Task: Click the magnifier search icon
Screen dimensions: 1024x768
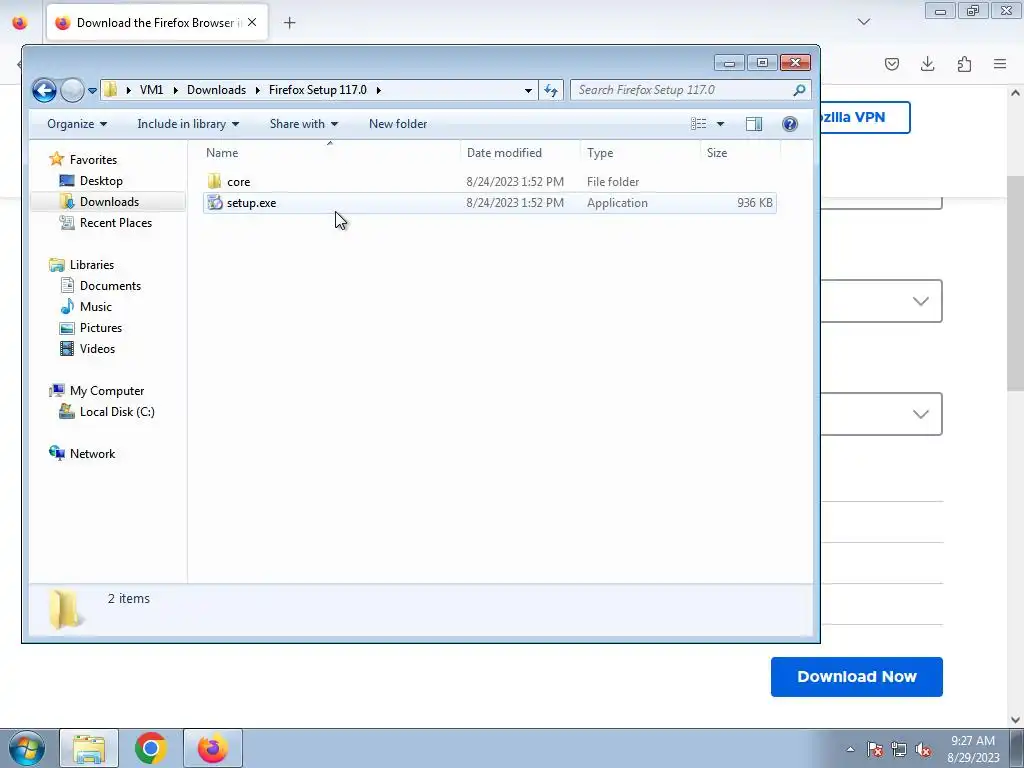Action: [x=799, y=90]
